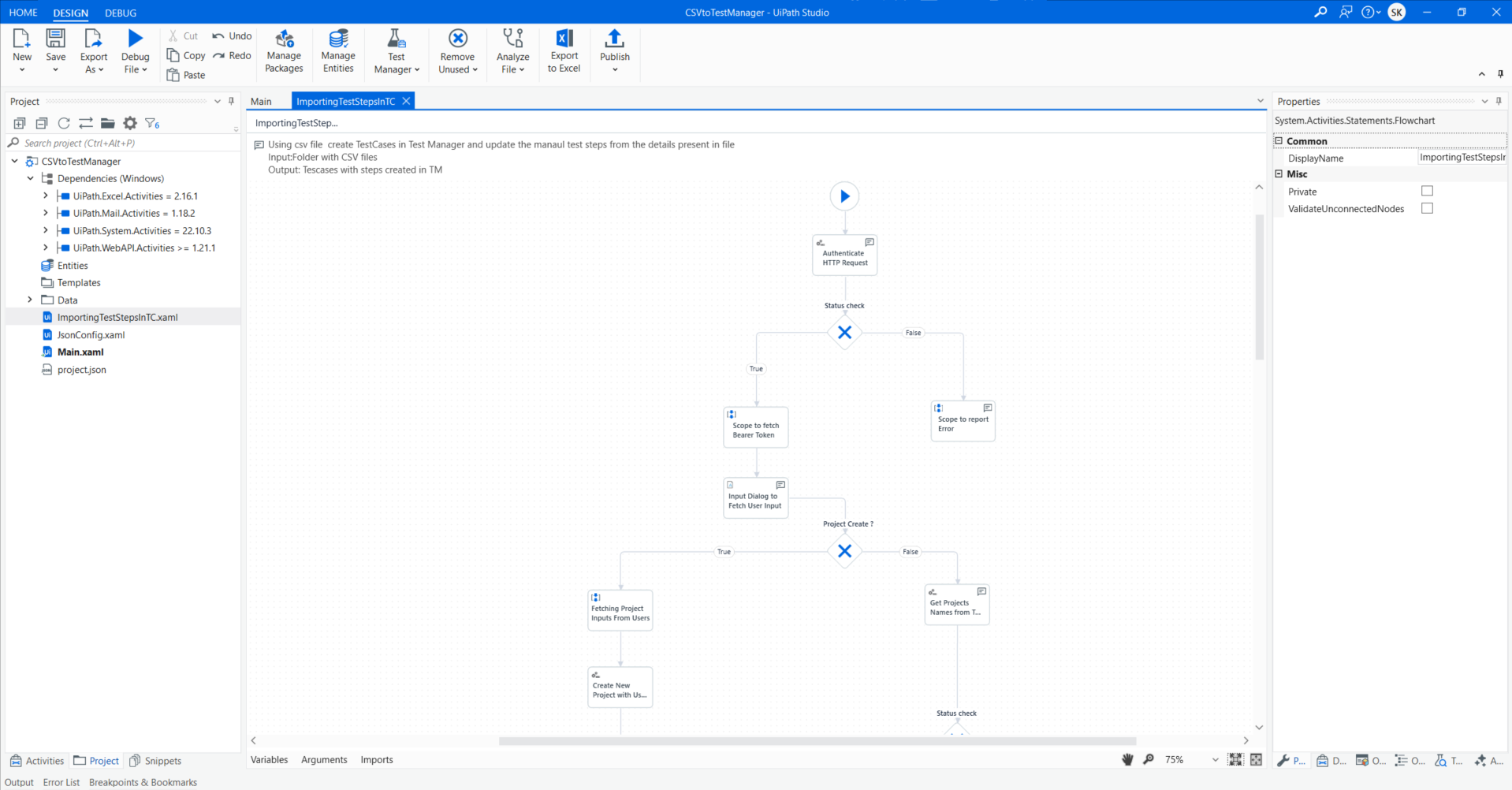
Task: Collapse the Common properties section
Action: click(1279, 140)
